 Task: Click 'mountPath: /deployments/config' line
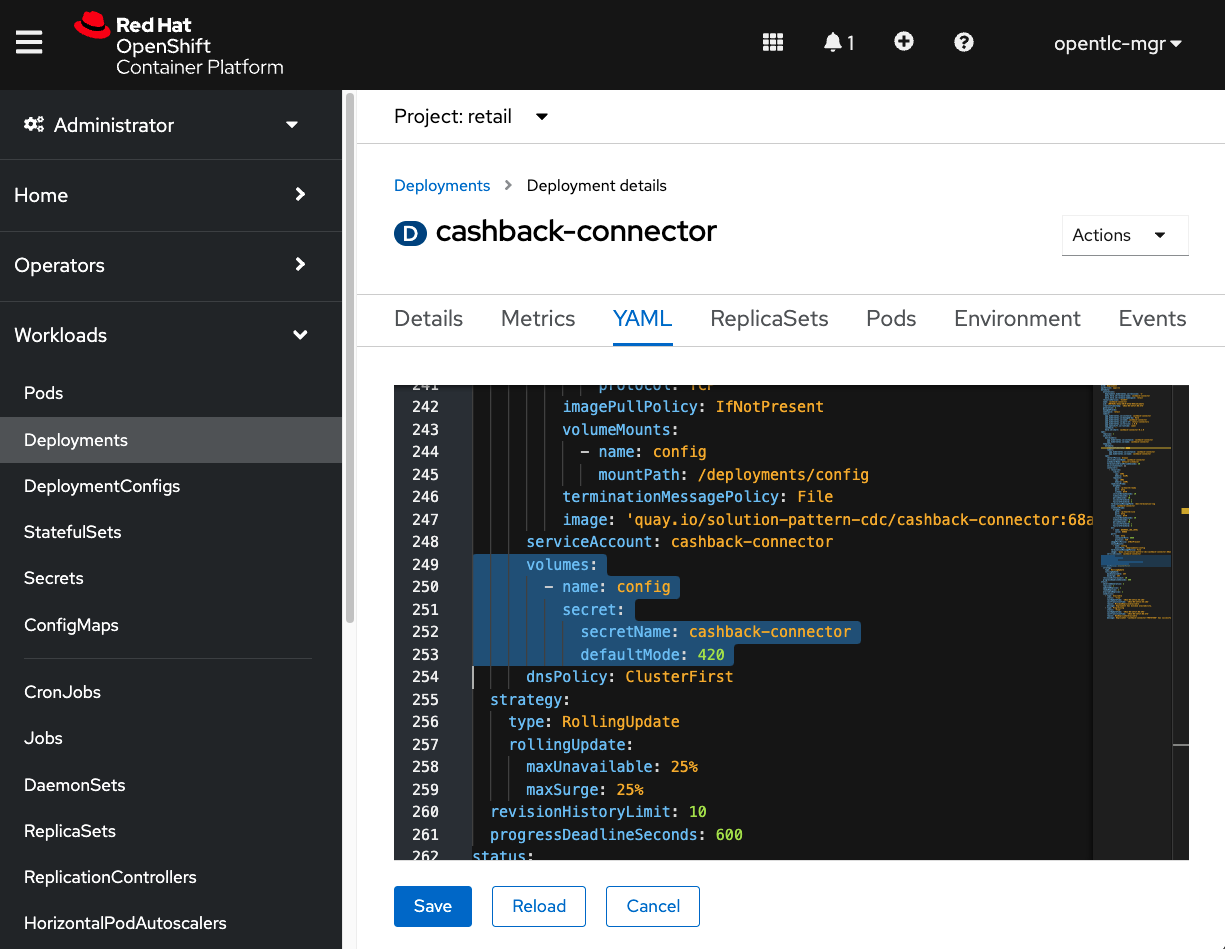pos(733,475)
